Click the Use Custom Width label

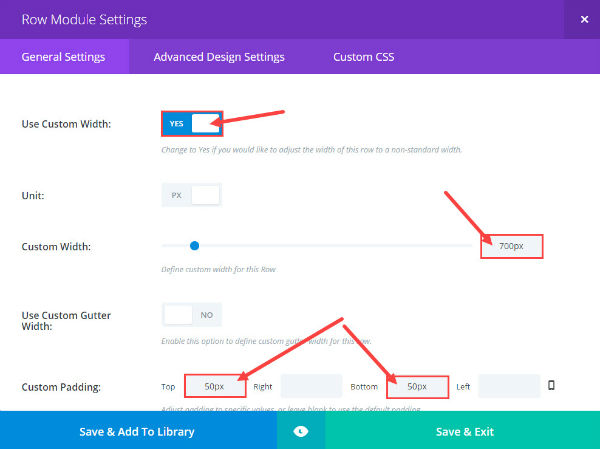click(x=66, y=124)
